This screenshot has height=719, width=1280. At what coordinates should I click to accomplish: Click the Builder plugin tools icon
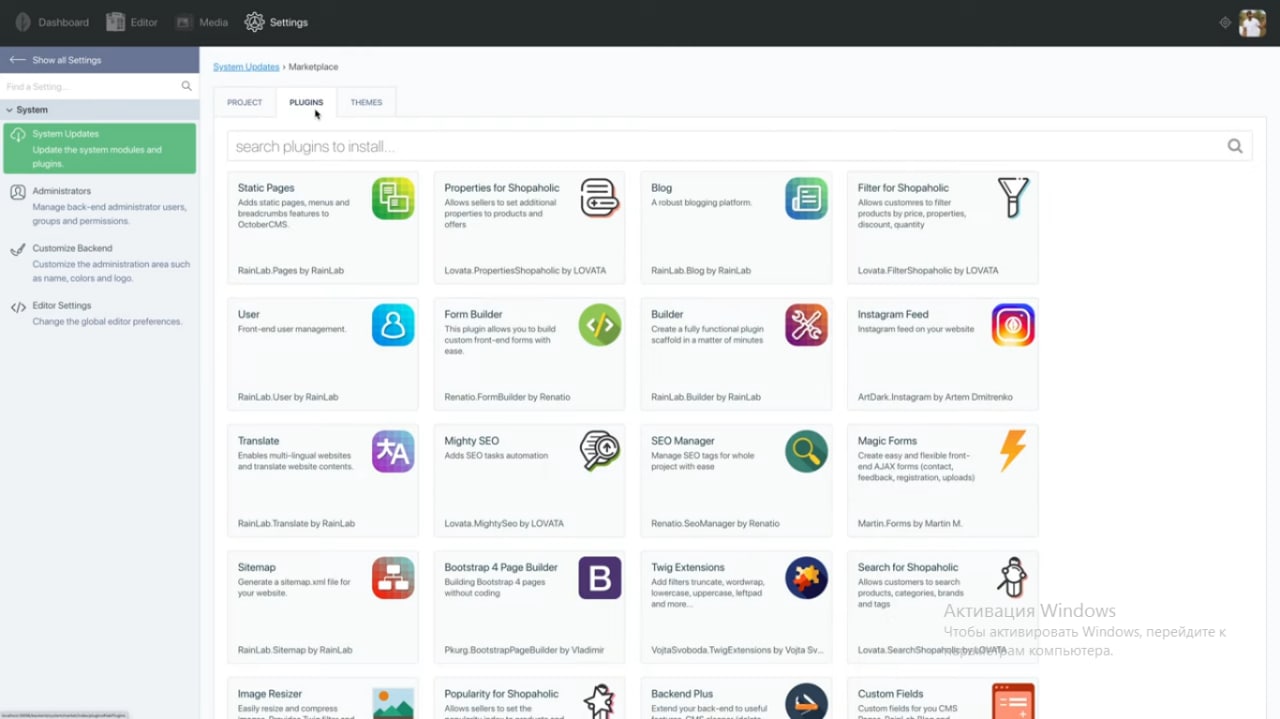(x=806, y=325)
